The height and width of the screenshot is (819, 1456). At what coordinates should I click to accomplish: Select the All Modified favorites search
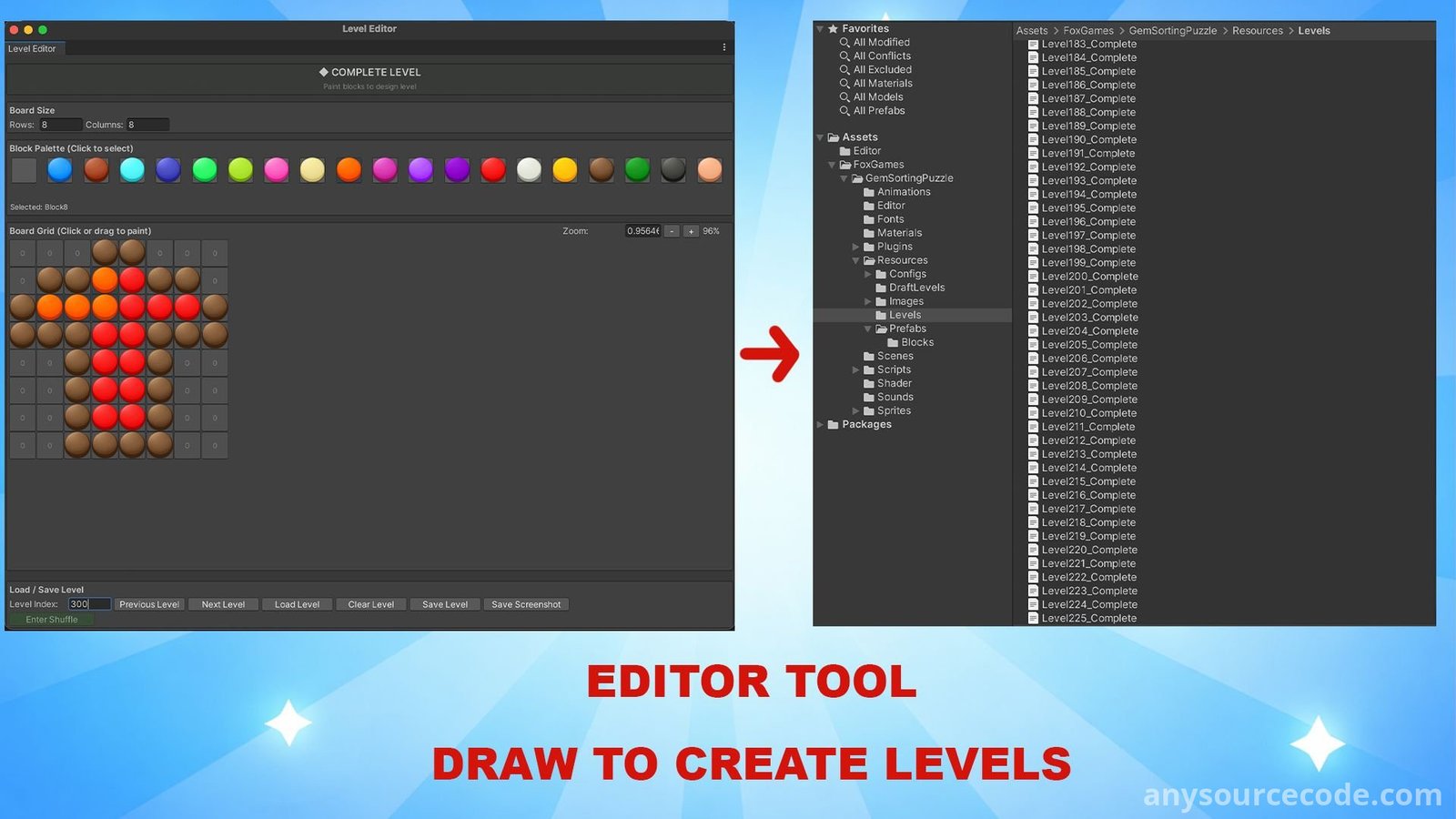(x=881, y=43)
